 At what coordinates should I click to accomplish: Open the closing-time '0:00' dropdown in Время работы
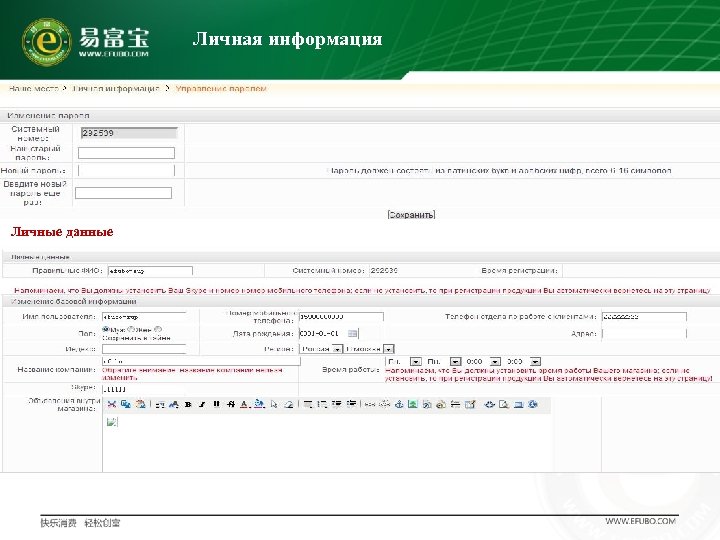523,362
